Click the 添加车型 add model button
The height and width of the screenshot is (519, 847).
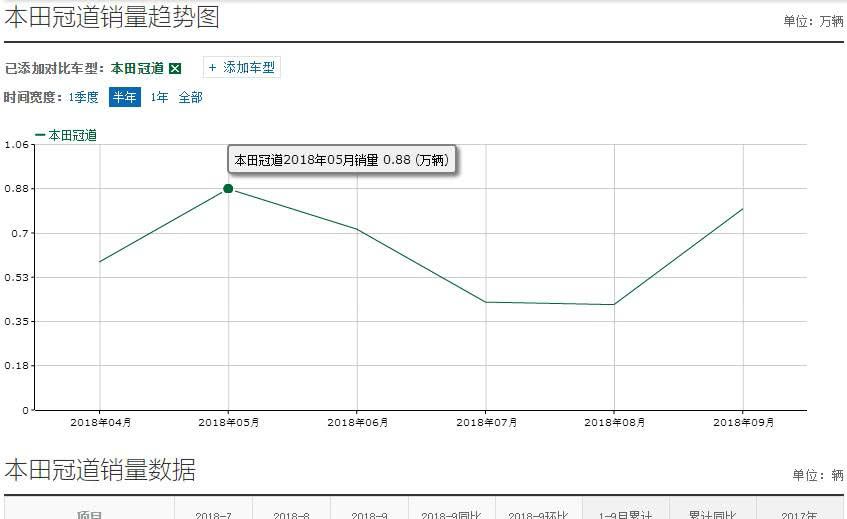(241, 68)
